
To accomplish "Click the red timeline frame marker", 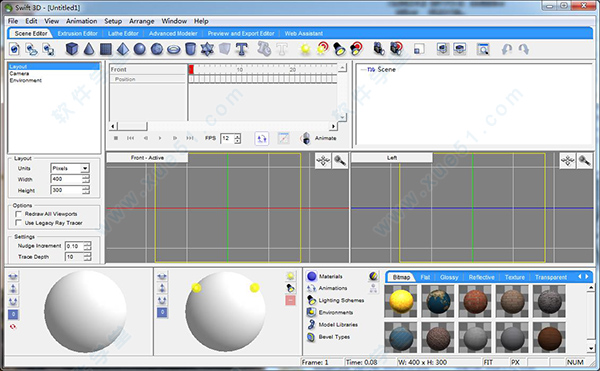I will 191,69.
